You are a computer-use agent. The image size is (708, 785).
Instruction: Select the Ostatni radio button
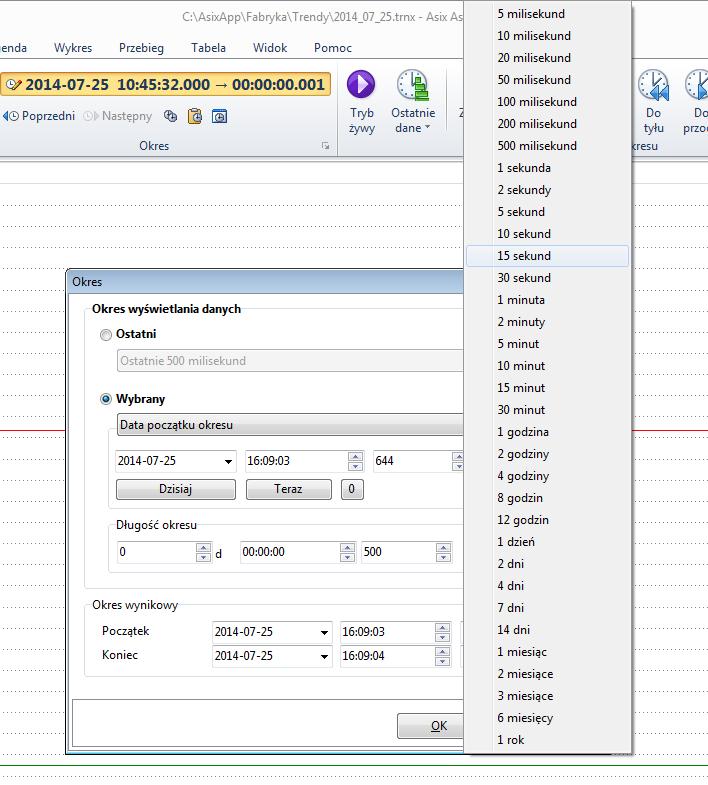click(x=106, y=334)
